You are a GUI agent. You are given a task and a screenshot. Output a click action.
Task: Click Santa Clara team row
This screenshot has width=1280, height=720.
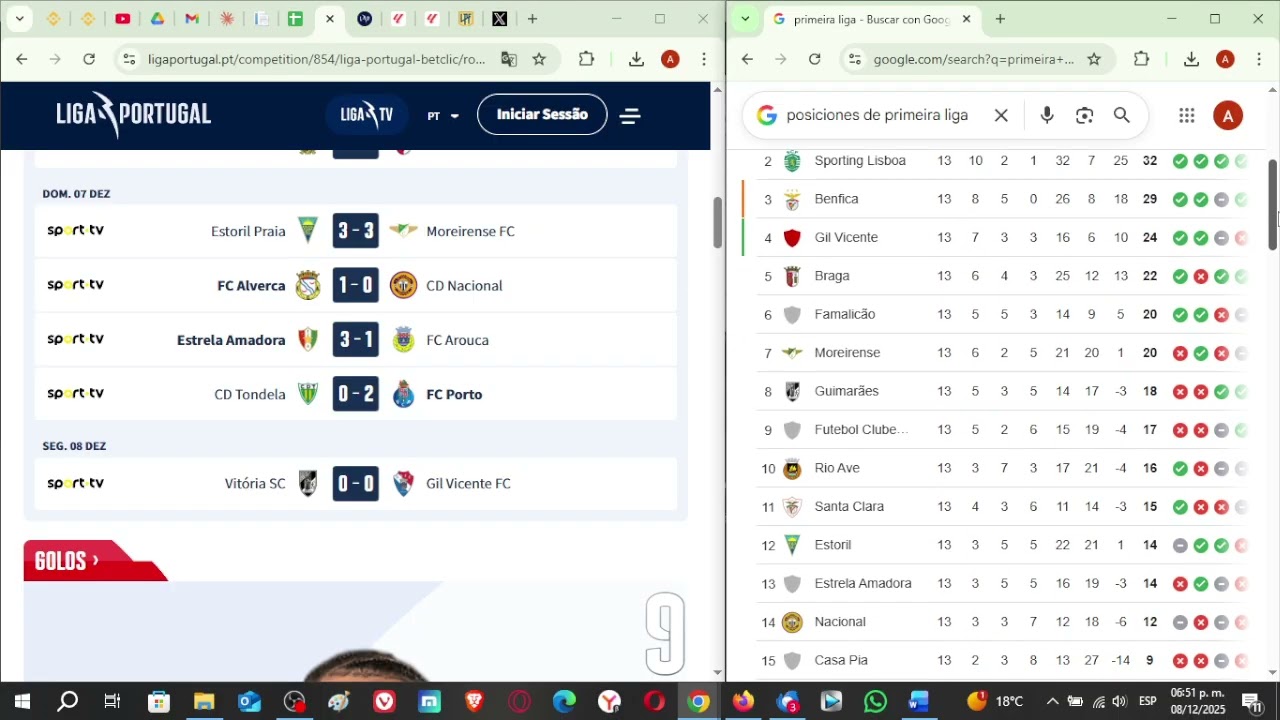coord(1003,507)
